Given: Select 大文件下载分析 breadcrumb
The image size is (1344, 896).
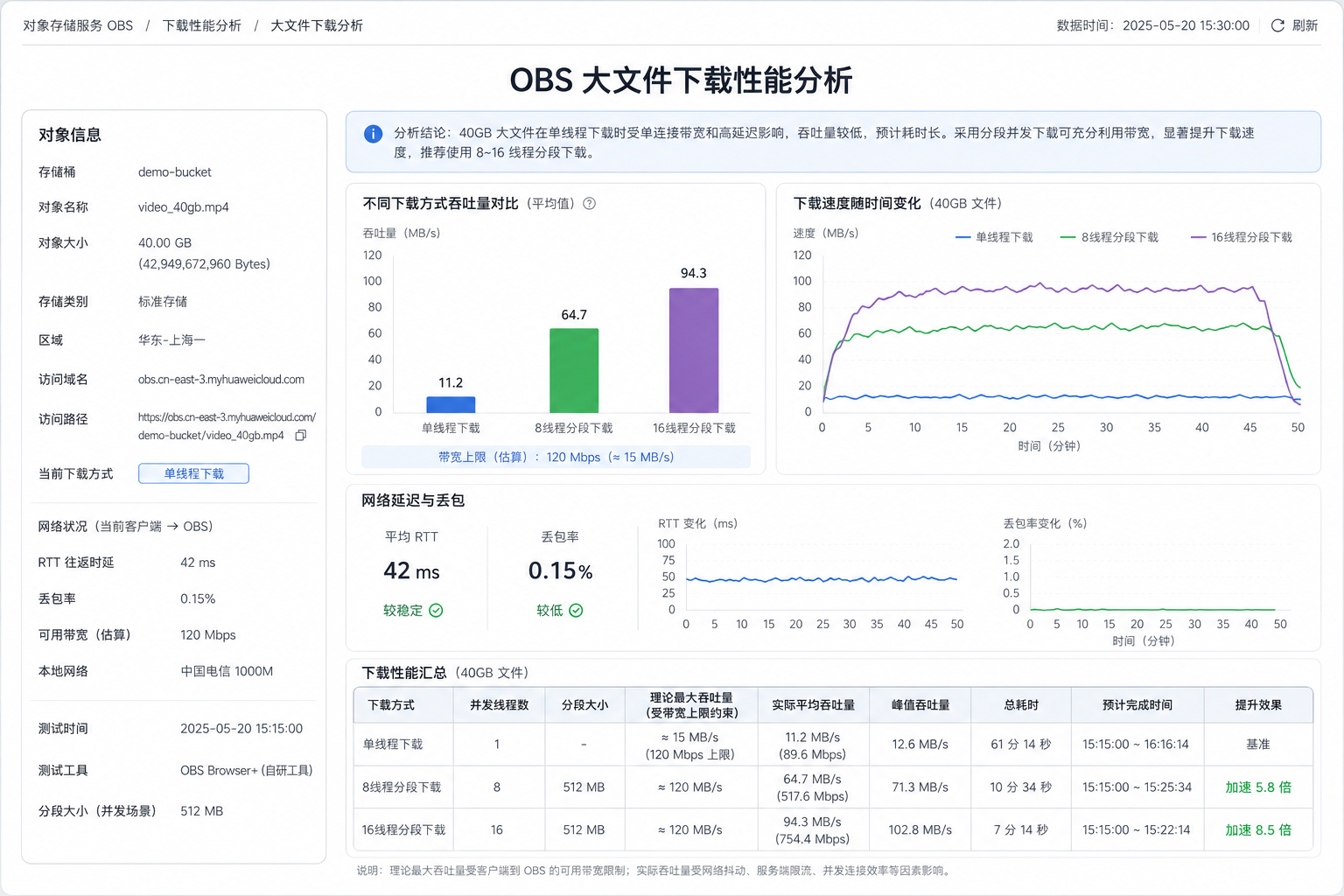Looking at the screenshot, I should [317, 25].
